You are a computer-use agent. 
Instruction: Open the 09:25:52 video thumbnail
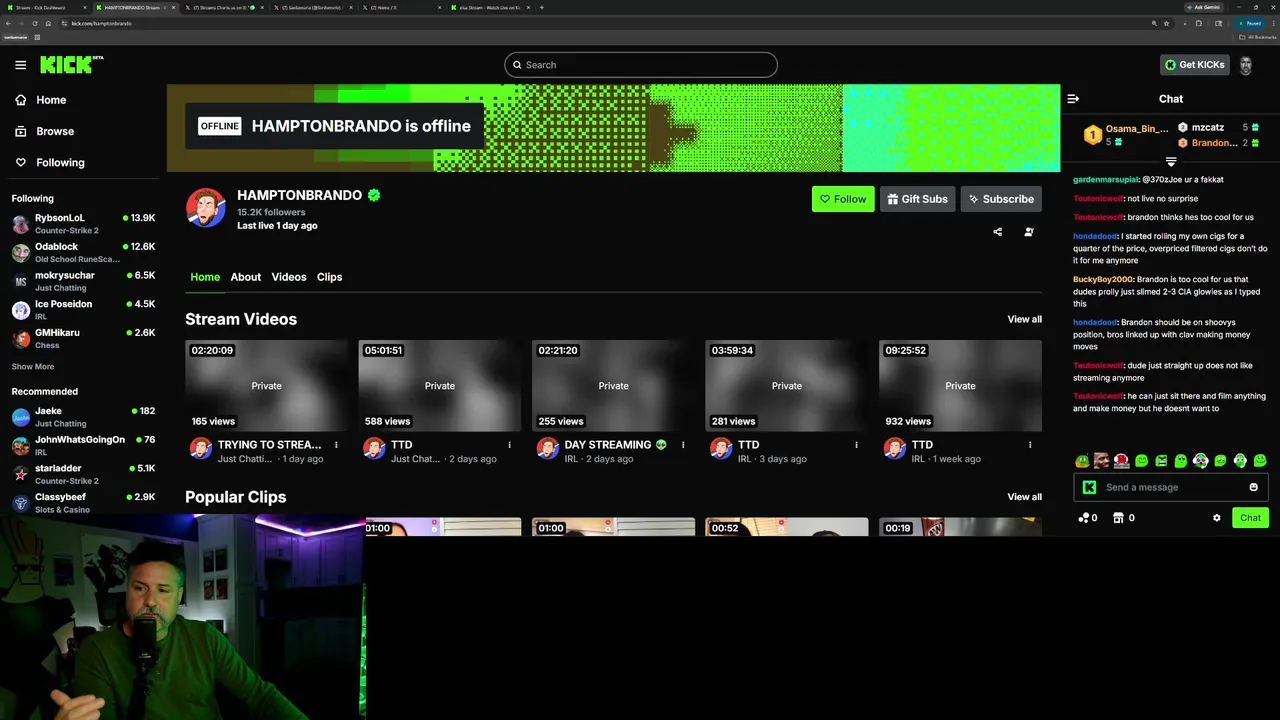click(960, 386)
